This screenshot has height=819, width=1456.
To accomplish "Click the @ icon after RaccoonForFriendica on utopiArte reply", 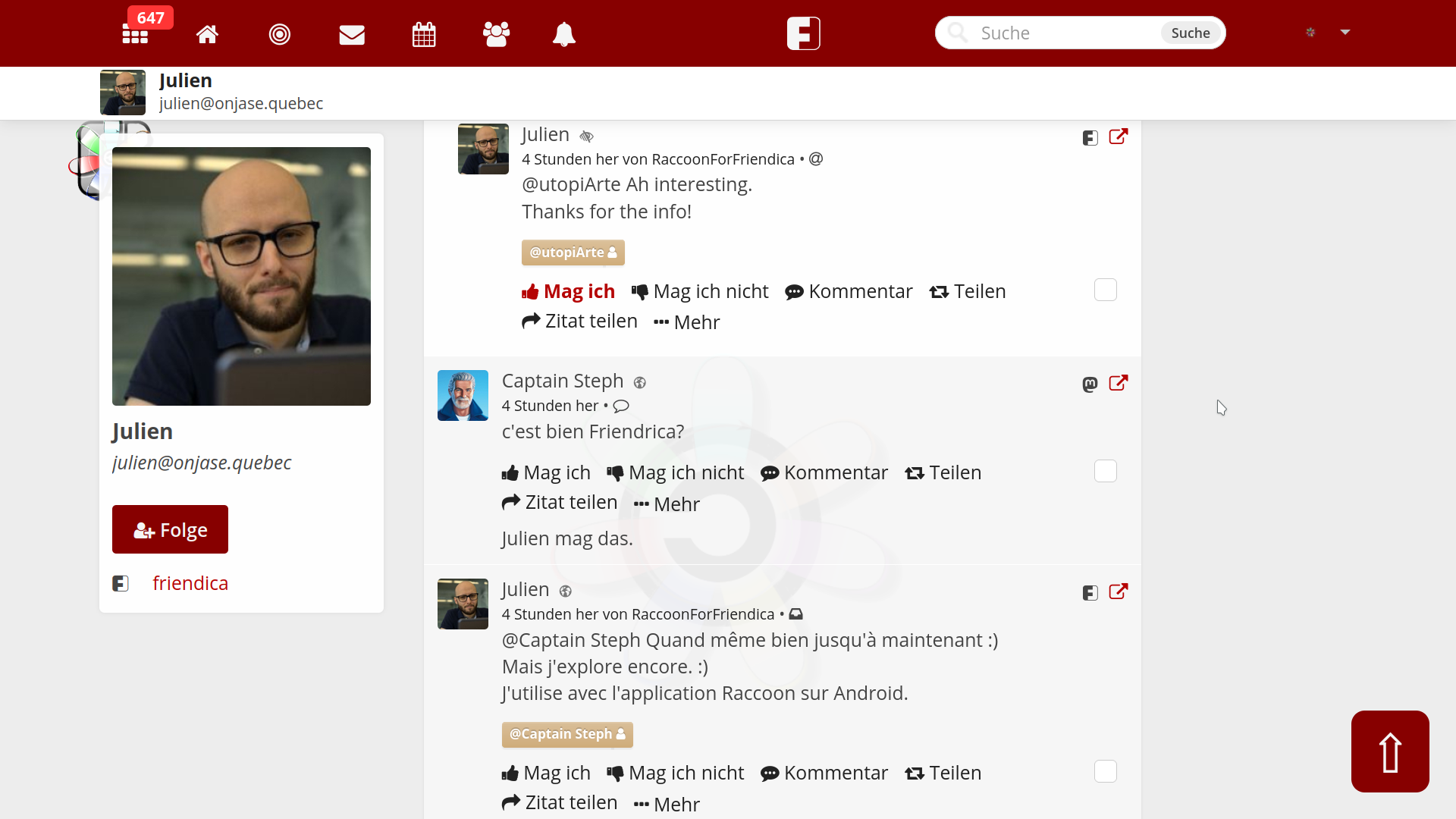I will point(816,159).
